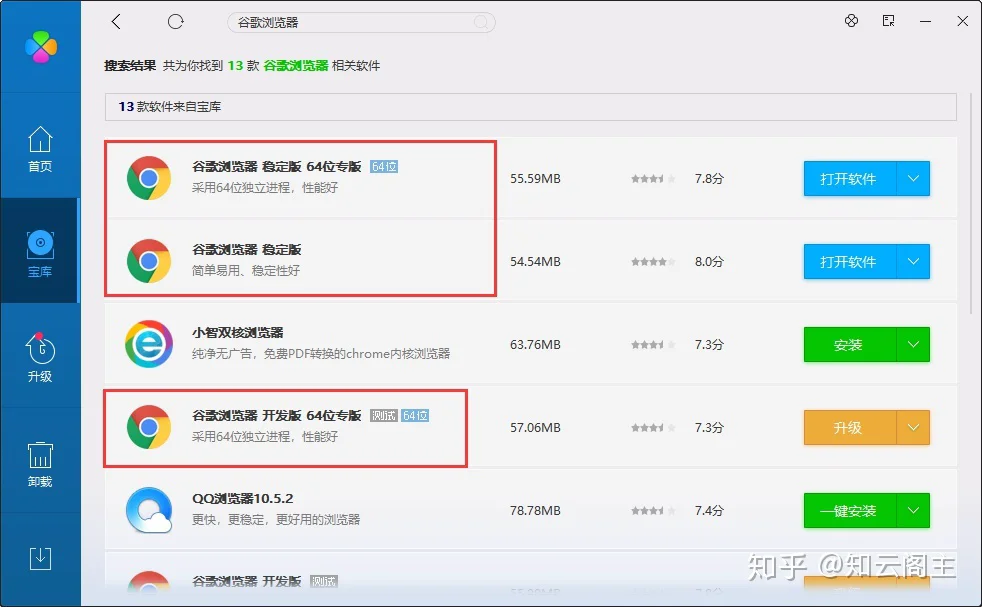Click the mini-mode icon beside minimize
982x607 pixels.
(x=888, y=21)
